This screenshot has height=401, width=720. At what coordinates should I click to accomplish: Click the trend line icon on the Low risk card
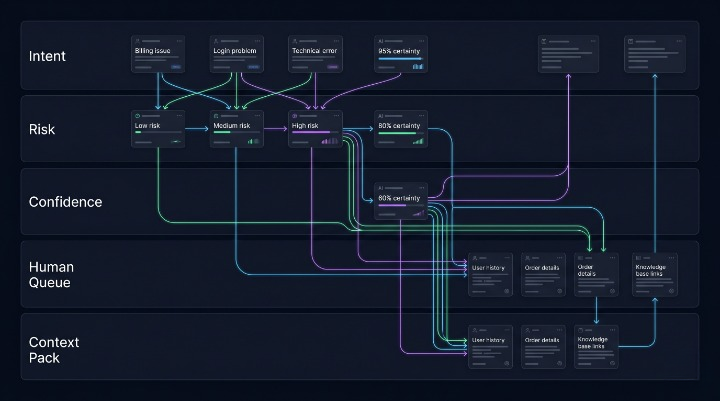pyautogui.click(x=176, y=141)
